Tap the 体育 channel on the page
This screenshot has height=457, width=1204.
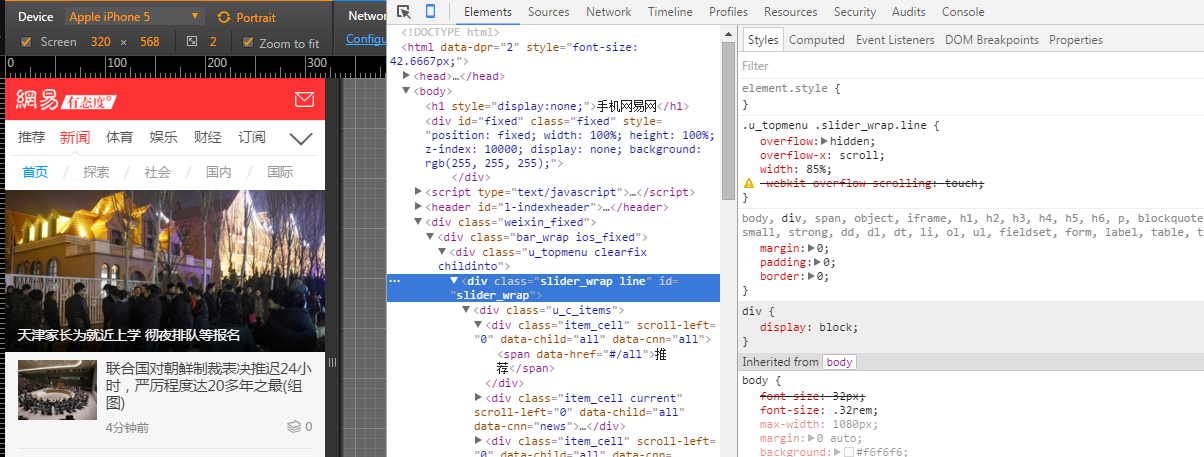point(120,138)
